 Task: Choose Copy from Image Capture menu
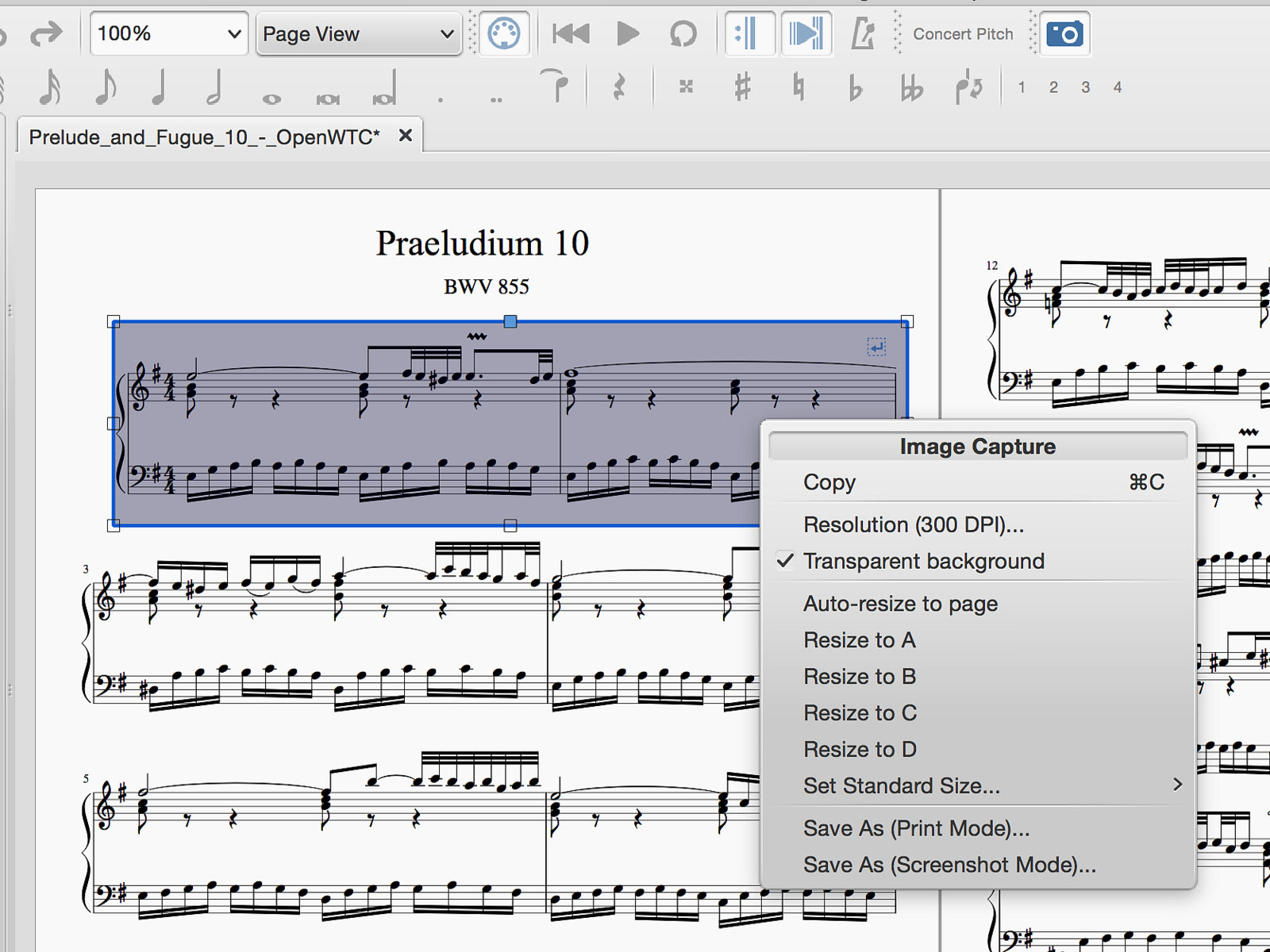coord(978,482)
